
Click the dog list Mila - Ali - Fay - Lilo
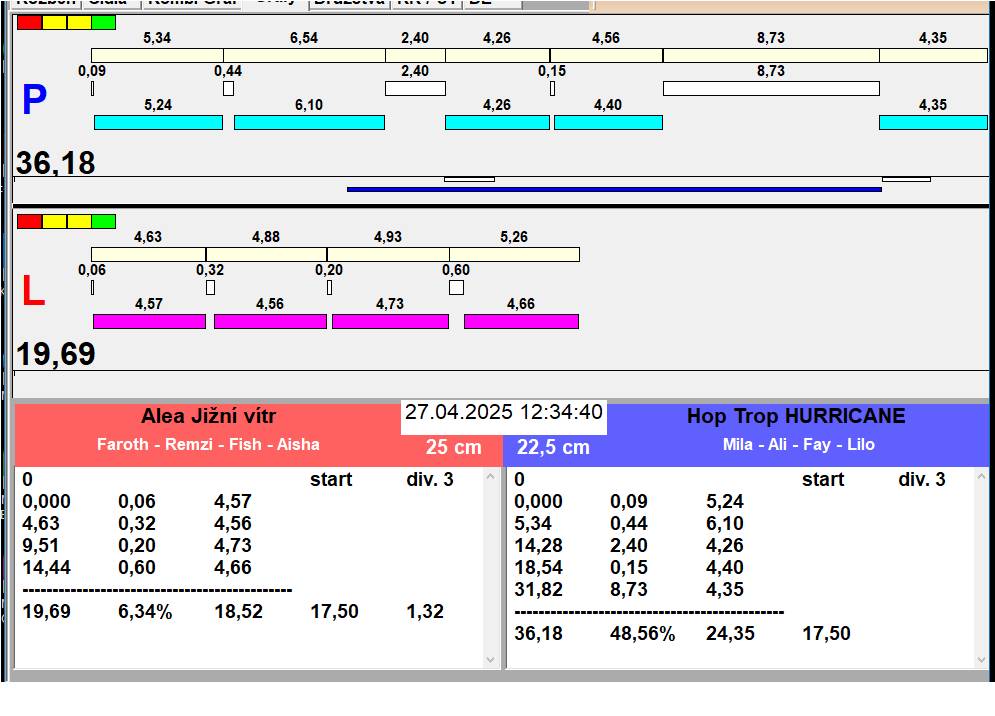[799, 444]
